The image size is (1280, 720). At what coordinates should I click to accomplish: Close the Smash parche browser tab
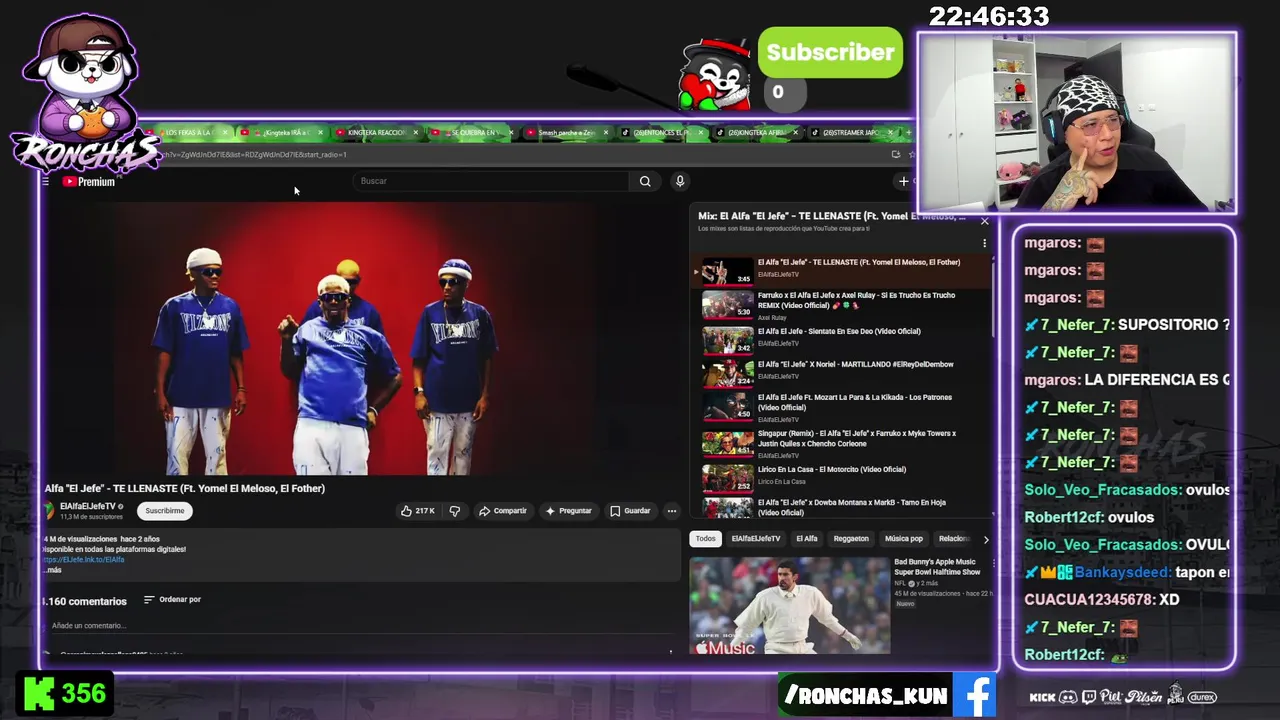pyautogui.click(x=605, y=133)
